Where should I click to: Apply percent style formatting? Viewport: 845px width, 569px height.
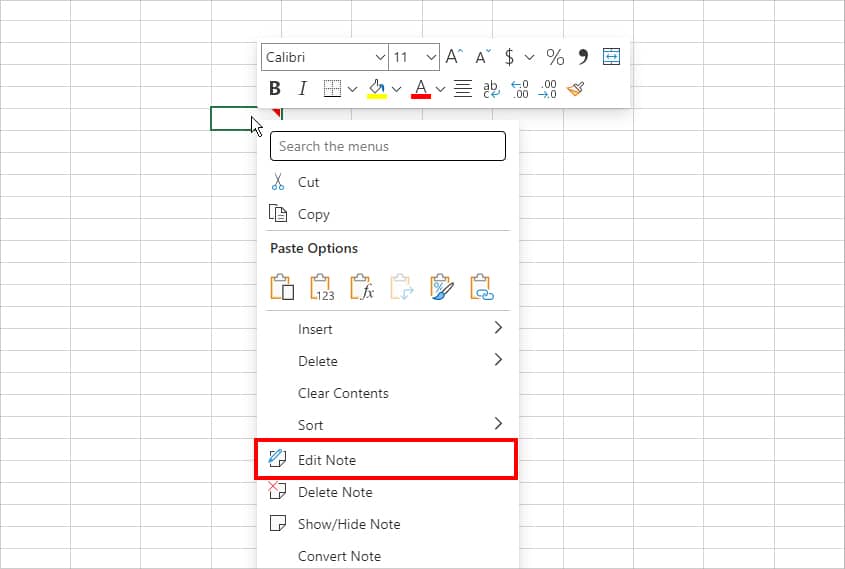click(x=555, y=57)
